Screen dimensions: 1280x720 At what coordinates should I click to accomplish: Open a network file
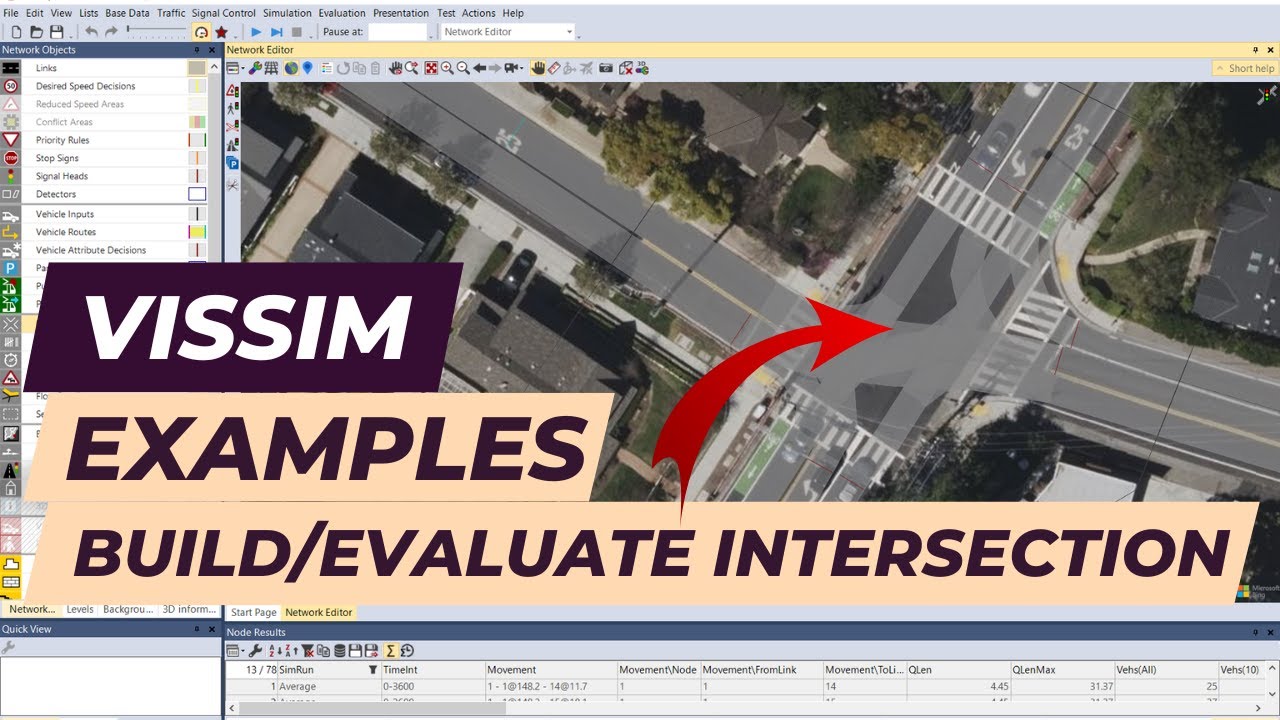36,32
